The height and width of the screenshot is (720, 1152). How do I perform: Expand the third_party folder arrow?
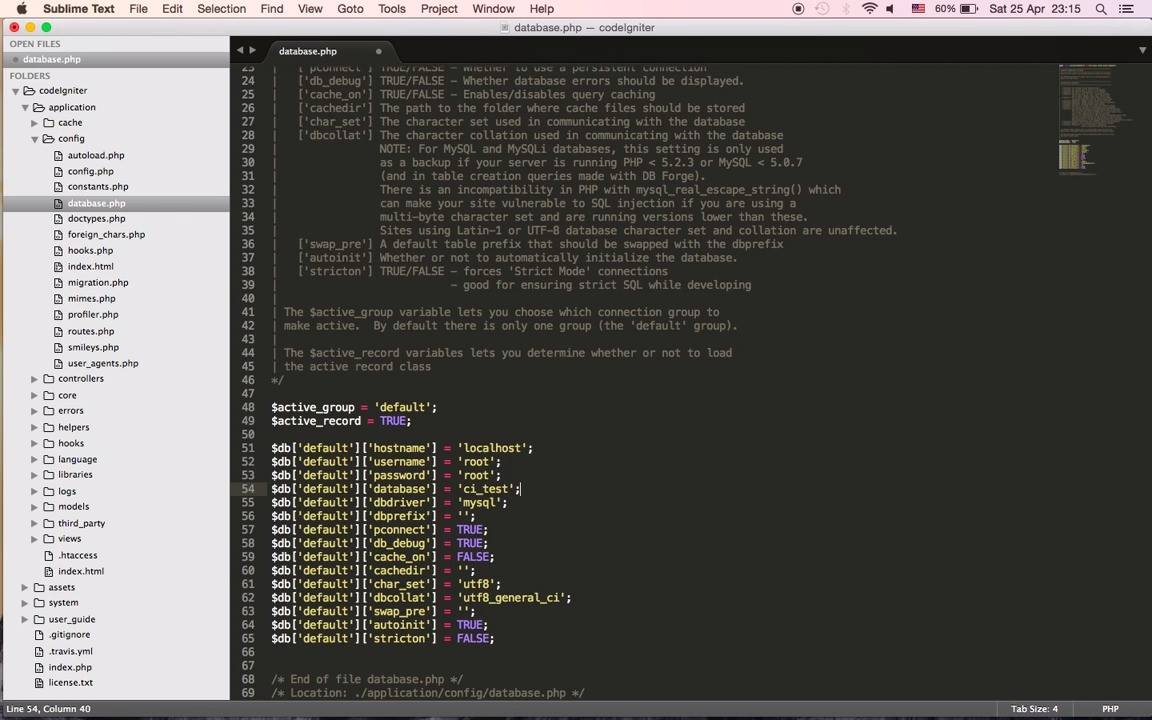pos(35,524)
